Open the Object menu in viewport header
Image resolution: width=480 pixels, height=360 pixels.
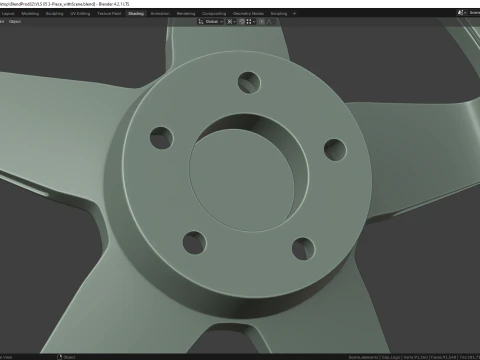pos(15,22)
